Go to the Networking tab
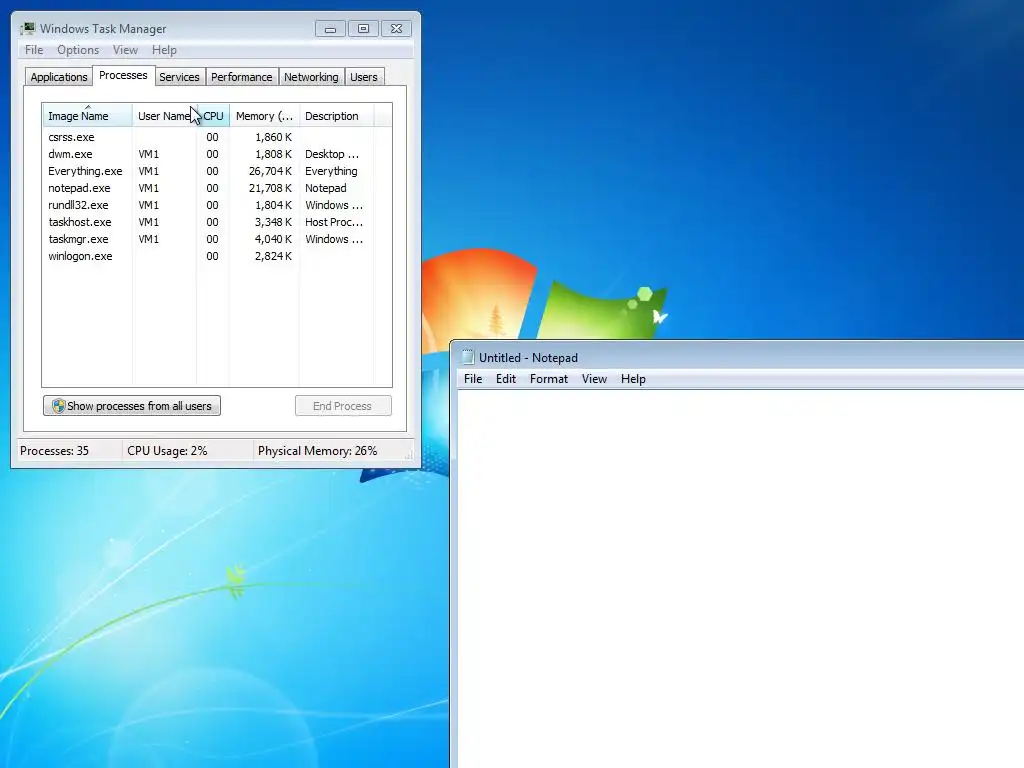Viewport: 1024px width, 768px height. coord(311,77)
